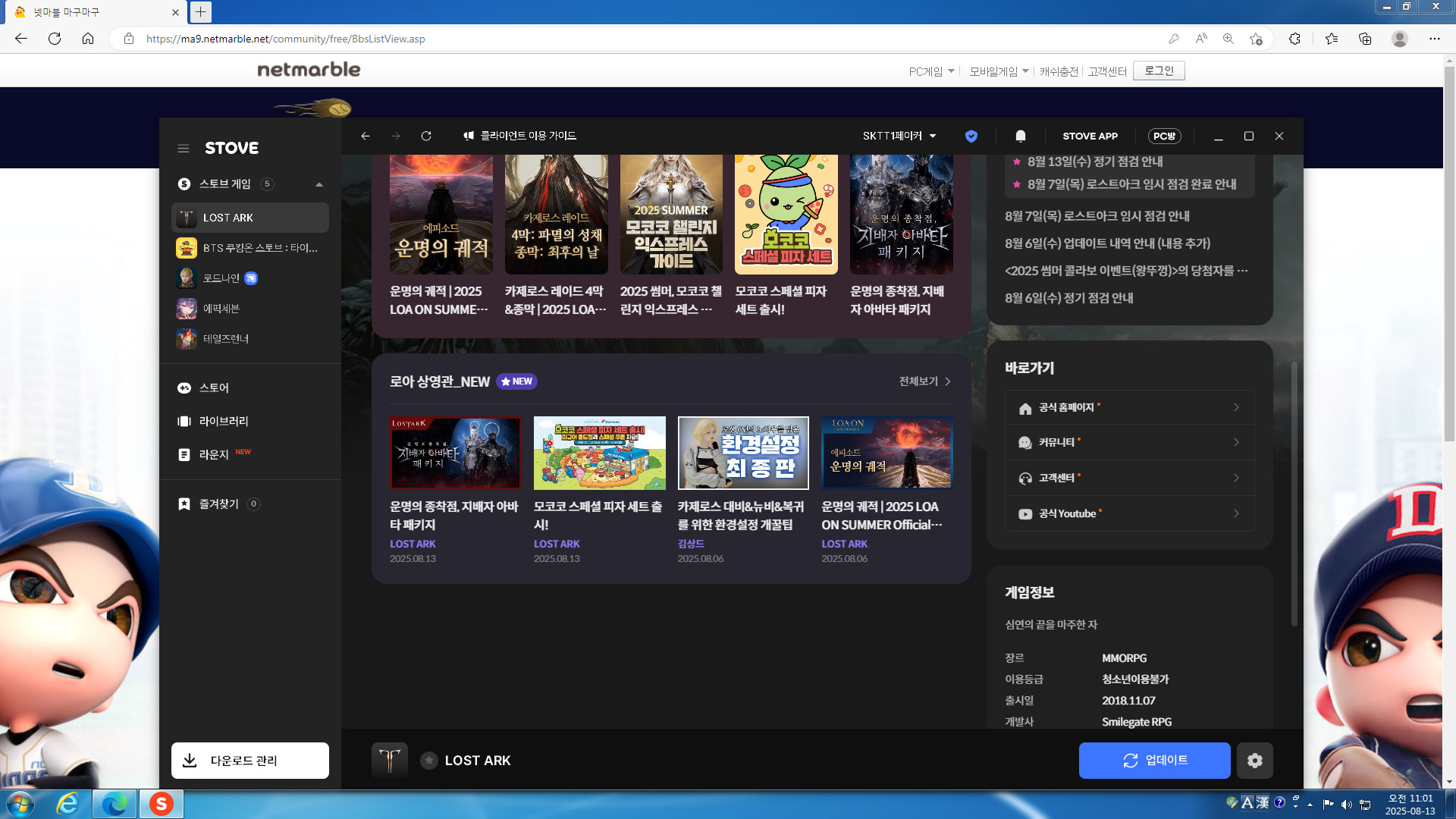Image resolution: width=1456 pixels, height=819 pixels.
Task: Click the blue 업데이트 button
Action: [x=1154, y=761]
